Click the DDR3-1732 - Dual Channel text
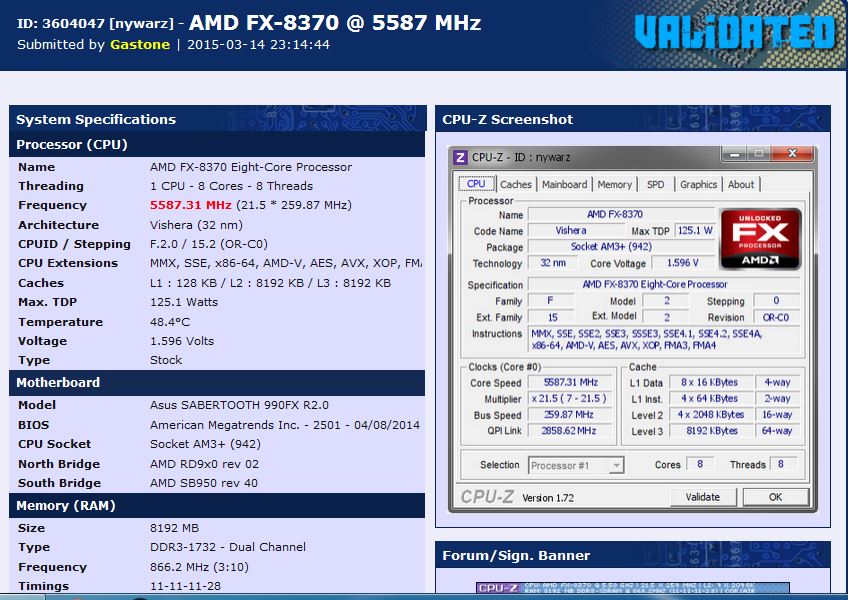The height and width of the screenshot is (600, 848). tap(228, 548)
